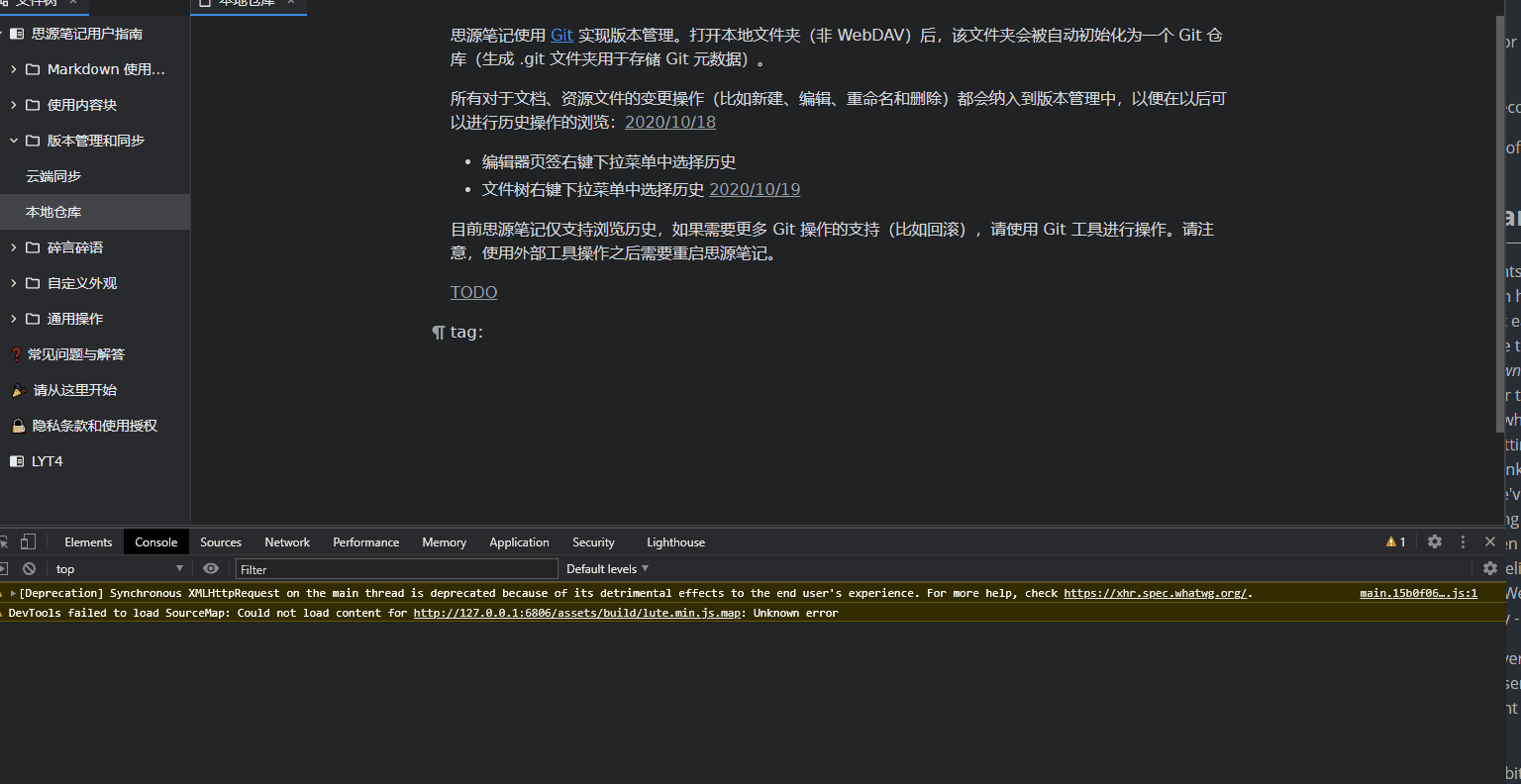Viewport: 1521px width, 784px height.
Task: Click the question mark icon of 常见问题与解答
Action: tap(16, 354)
